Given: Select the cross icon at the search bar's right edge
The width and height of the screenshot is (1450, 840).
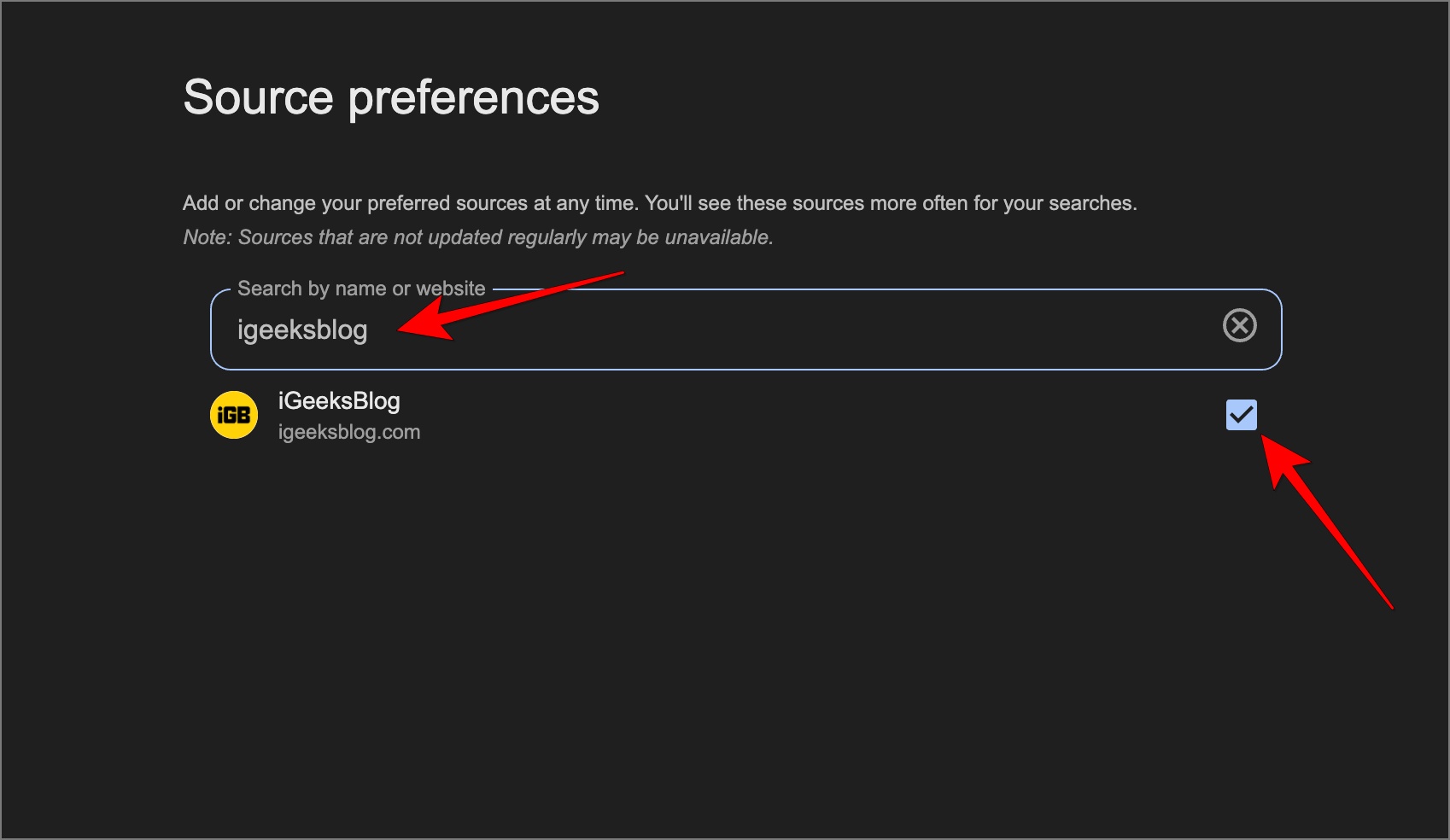Looking at the screenshot, I should [1240, 326].
